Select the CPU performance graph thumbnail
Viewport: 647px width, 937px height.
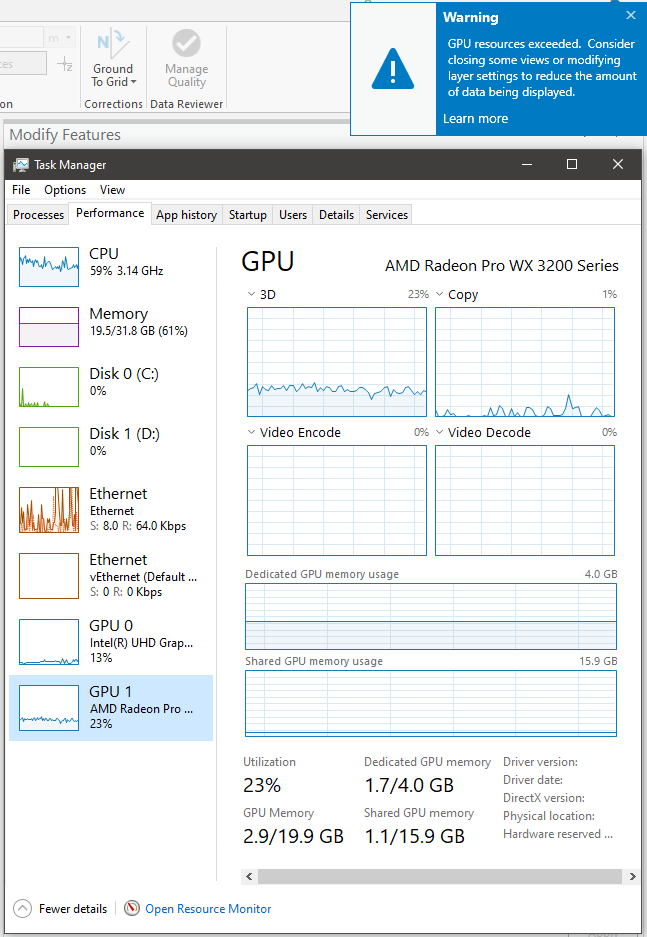click(49, 267)
